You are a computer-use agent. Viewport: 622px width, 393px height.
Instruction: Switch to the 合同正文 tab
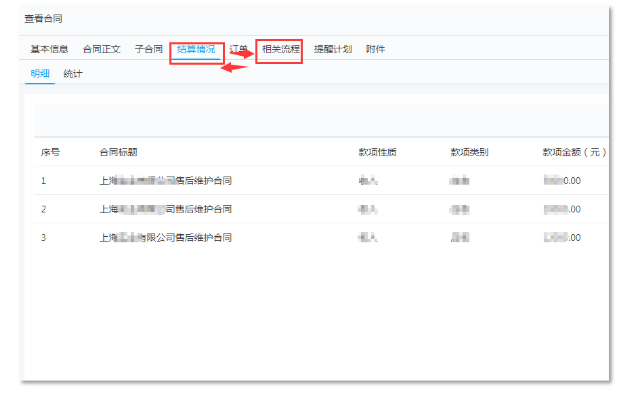102,49
